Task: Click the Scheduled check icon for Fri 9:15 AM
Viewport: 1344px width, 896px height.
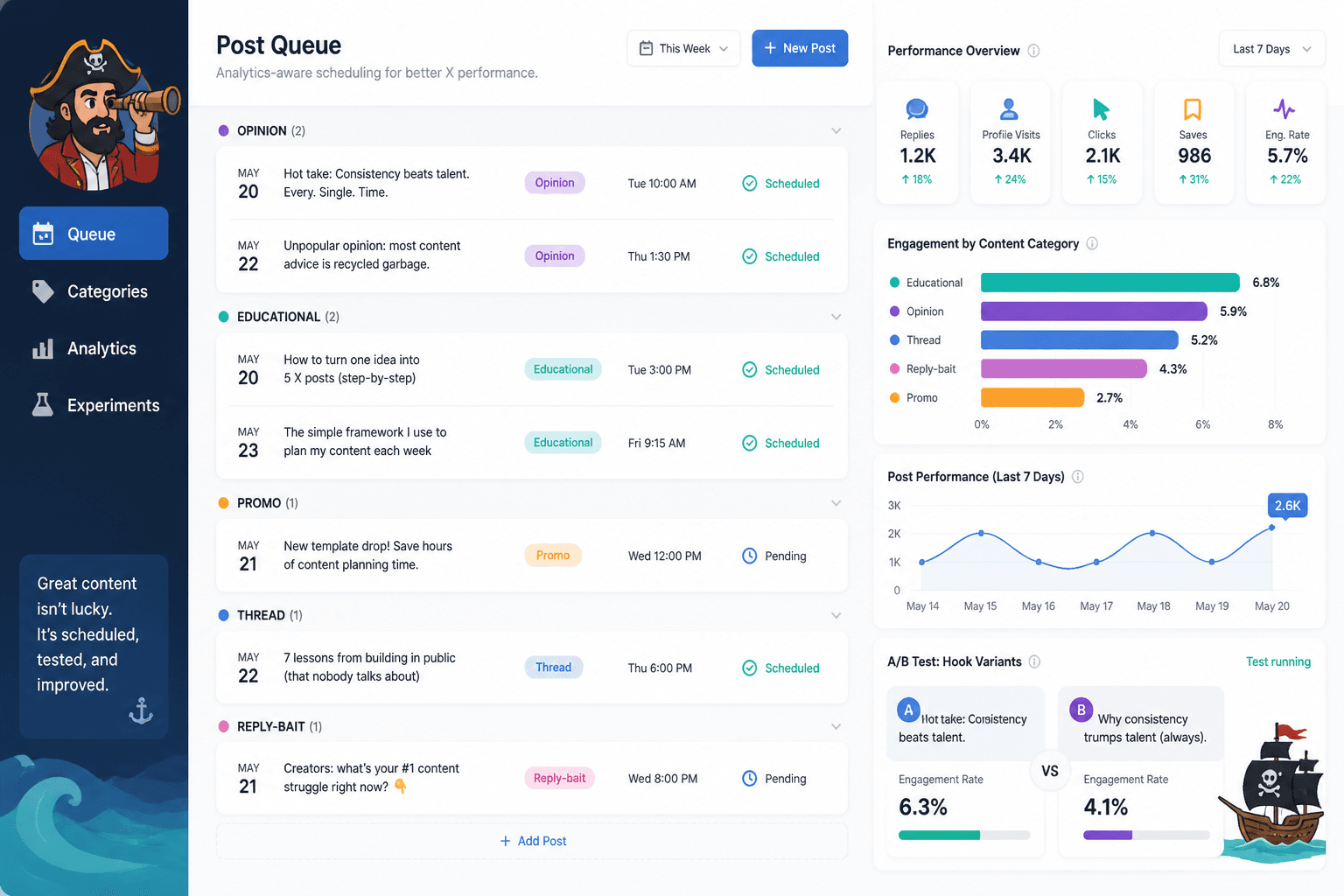Action: pyautogui.click(x=750, y=444)
